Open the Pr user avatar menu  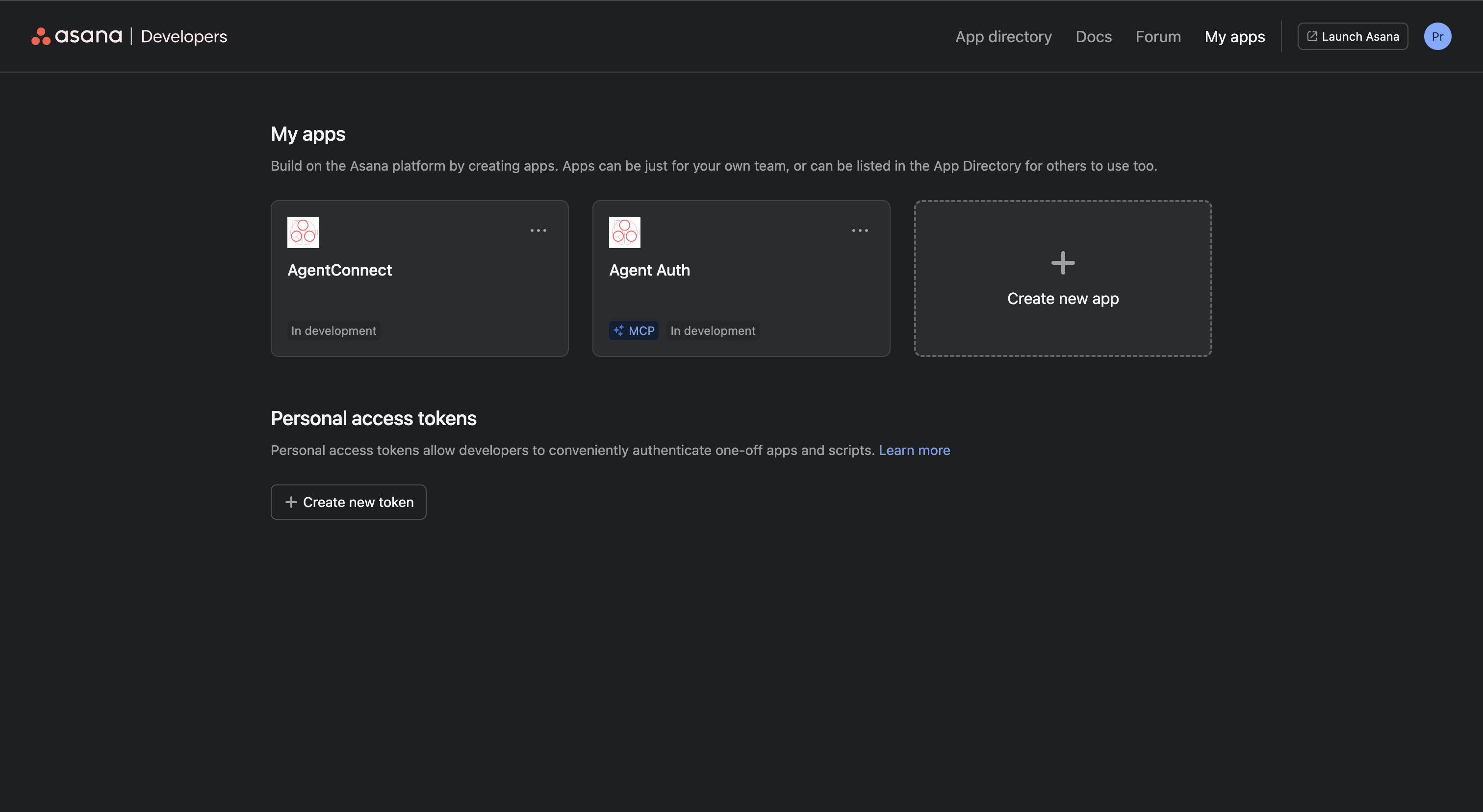click(1437, 36)
